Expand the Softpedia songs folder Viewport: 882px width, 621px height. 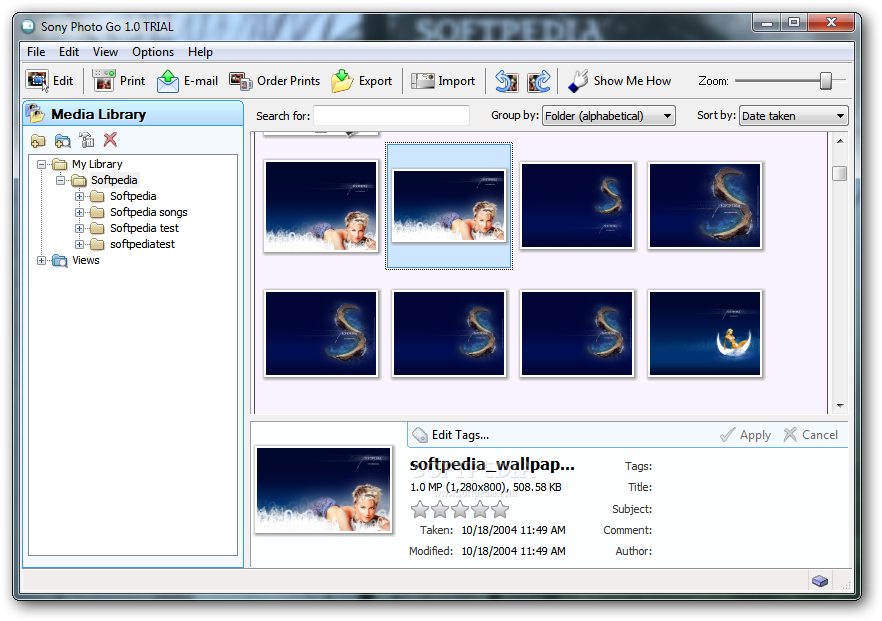pyautogui.click(x=79, y=213)
